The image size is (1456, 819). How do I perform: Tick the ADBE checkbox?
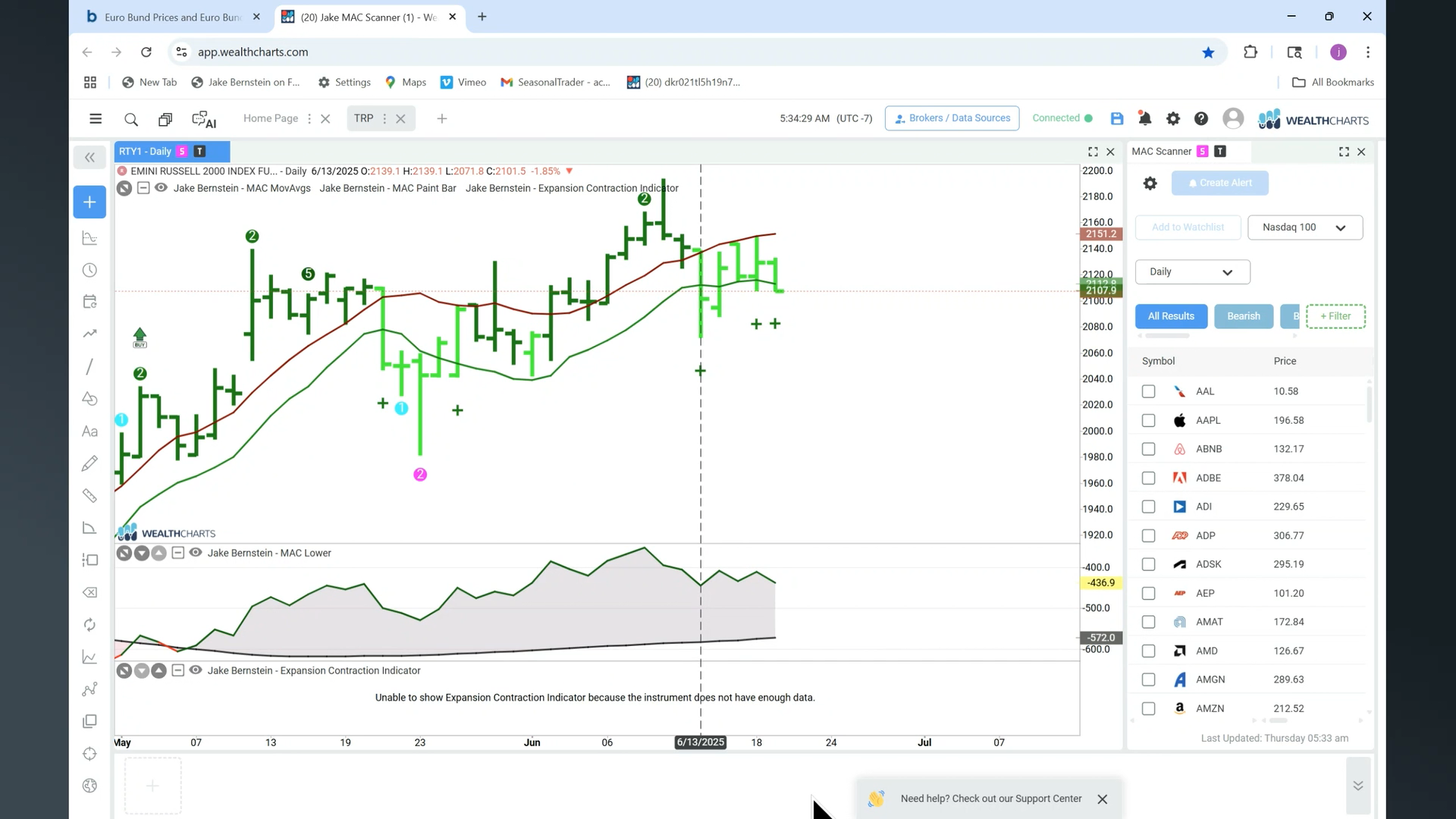(x=1148, y=478)
